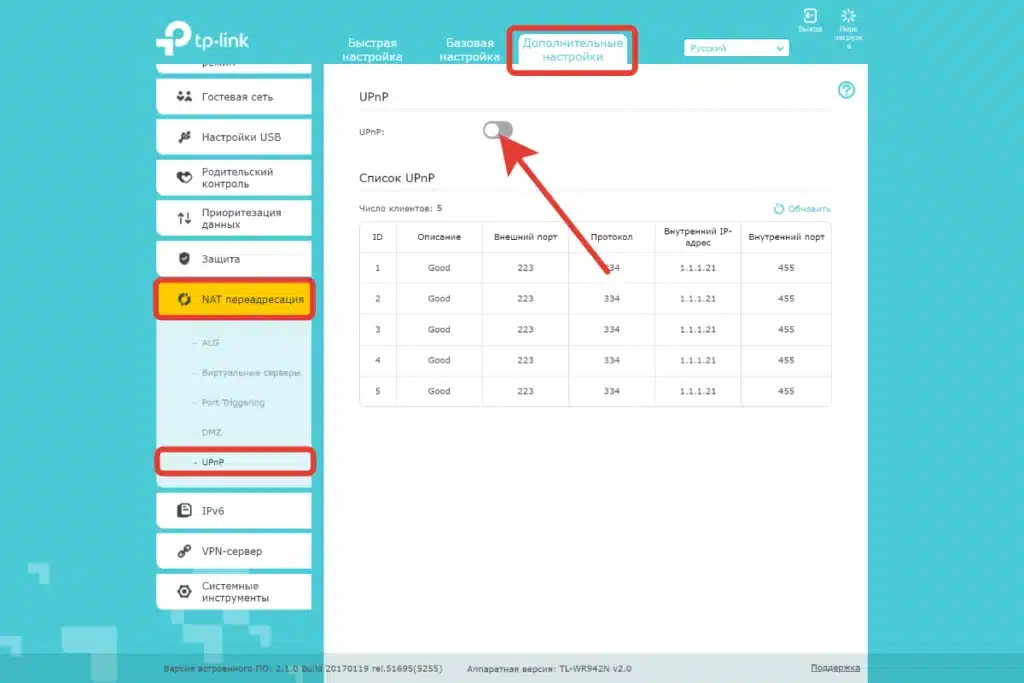Open Гостевая сеть from the sidebar
This screenshot has width=1024, height=683.
click(x=233, y=97)
